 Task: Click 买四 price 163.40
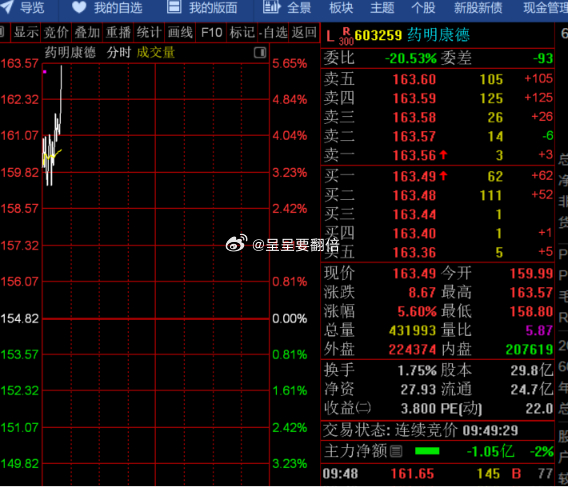[414, 234]
